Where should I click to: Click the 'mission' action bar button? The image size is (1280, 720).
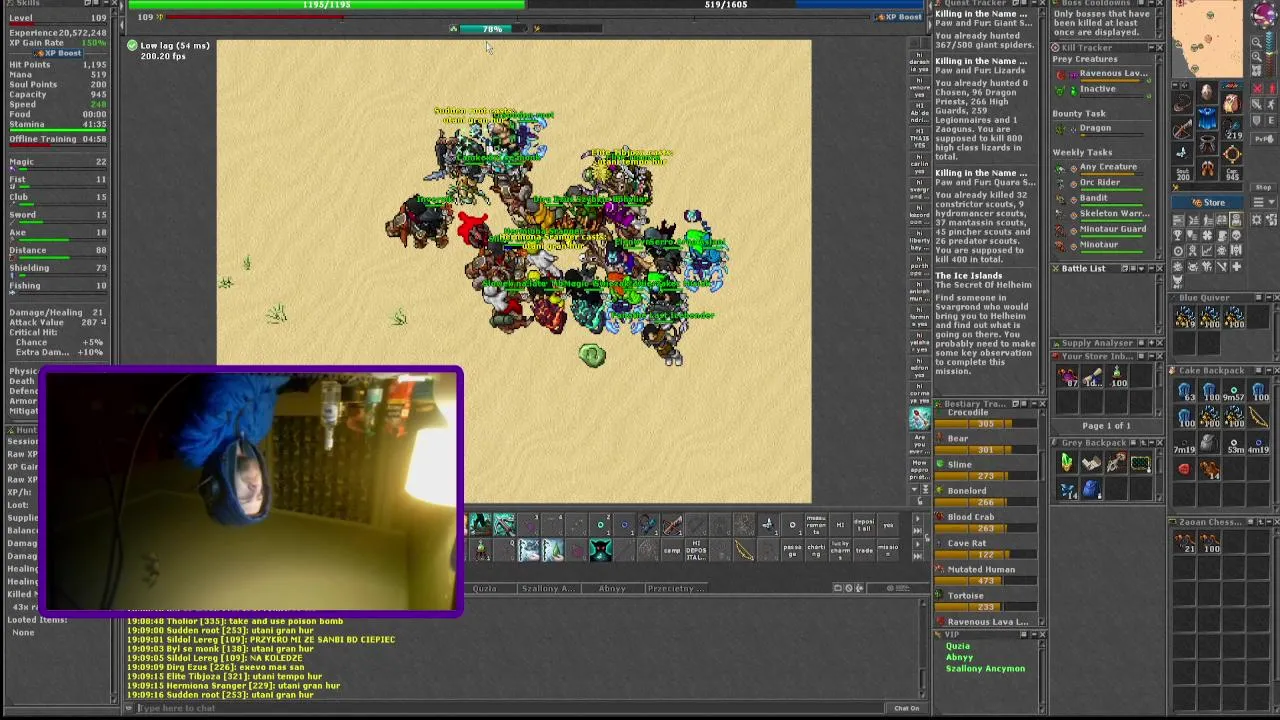[x=888, y=550]
